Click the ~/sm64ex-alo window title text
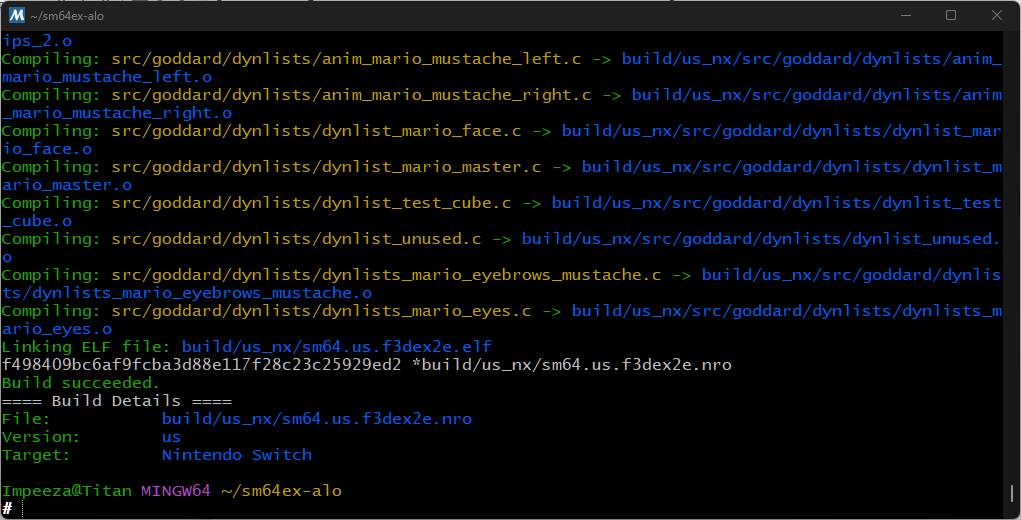The width and height of the screenshot is (1021, 520). pyautogui.click(x=67, y=16)
